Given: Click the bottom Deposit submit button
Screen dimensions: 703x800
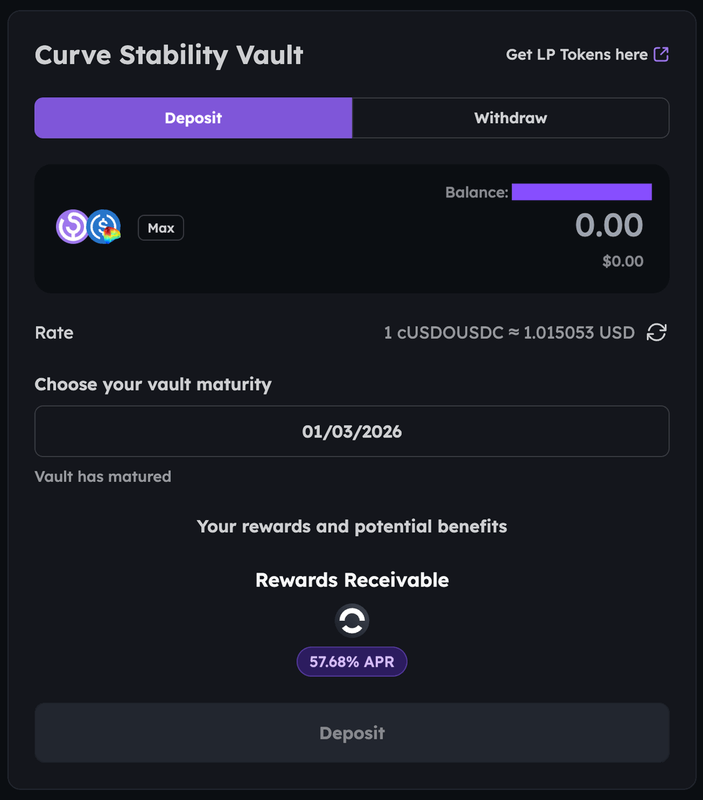Looking at the screenshot, I should point(352,733).
